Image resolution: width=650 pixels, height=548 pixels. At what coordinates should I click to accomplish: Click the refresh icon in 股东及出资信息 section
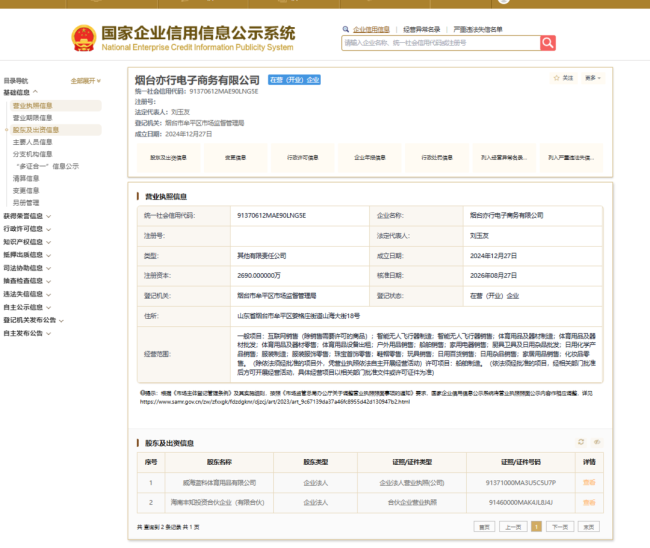click(581, 442)
